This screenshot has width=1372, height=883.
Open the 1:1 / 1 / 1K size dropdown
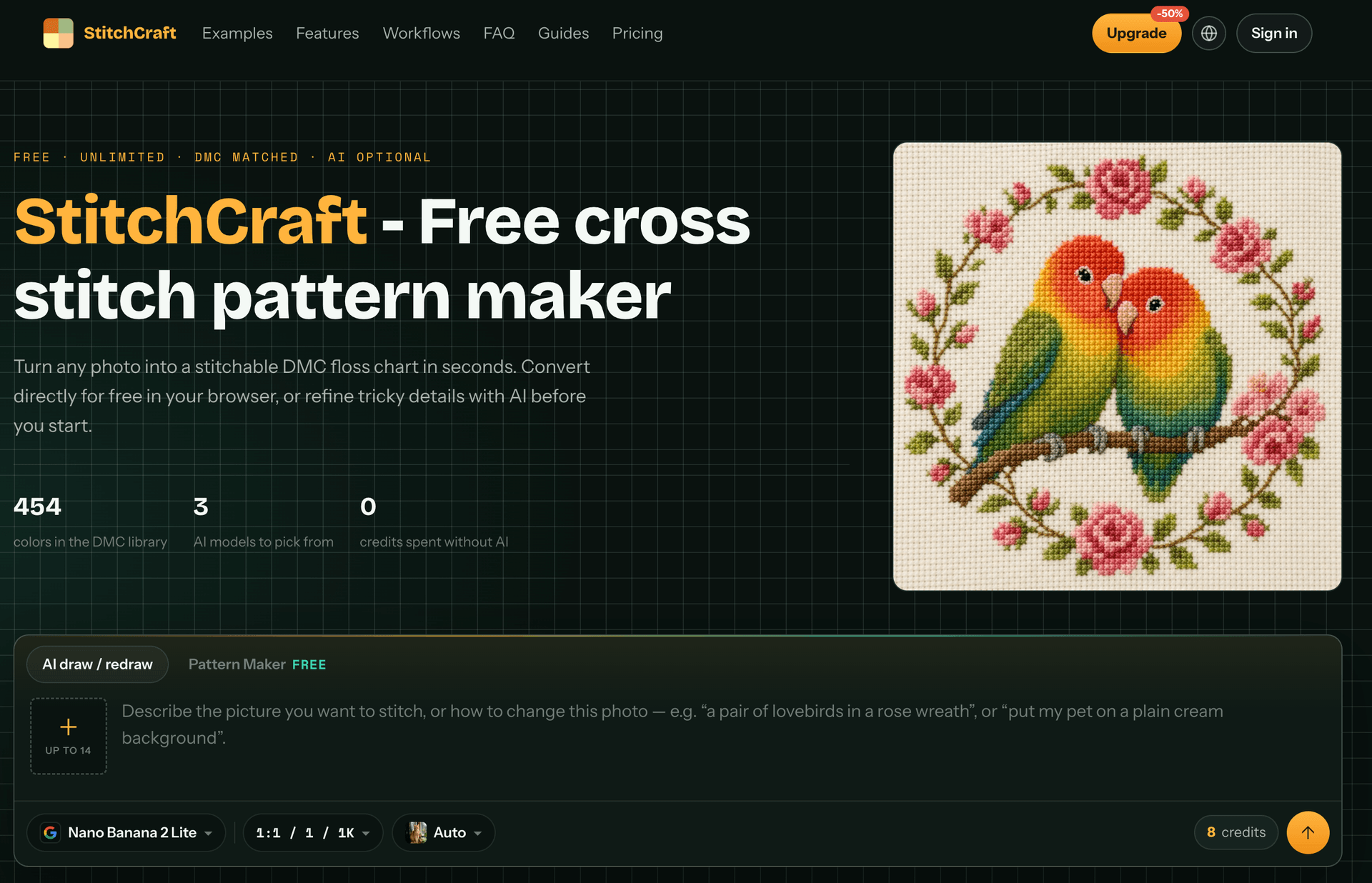[313, 832]
